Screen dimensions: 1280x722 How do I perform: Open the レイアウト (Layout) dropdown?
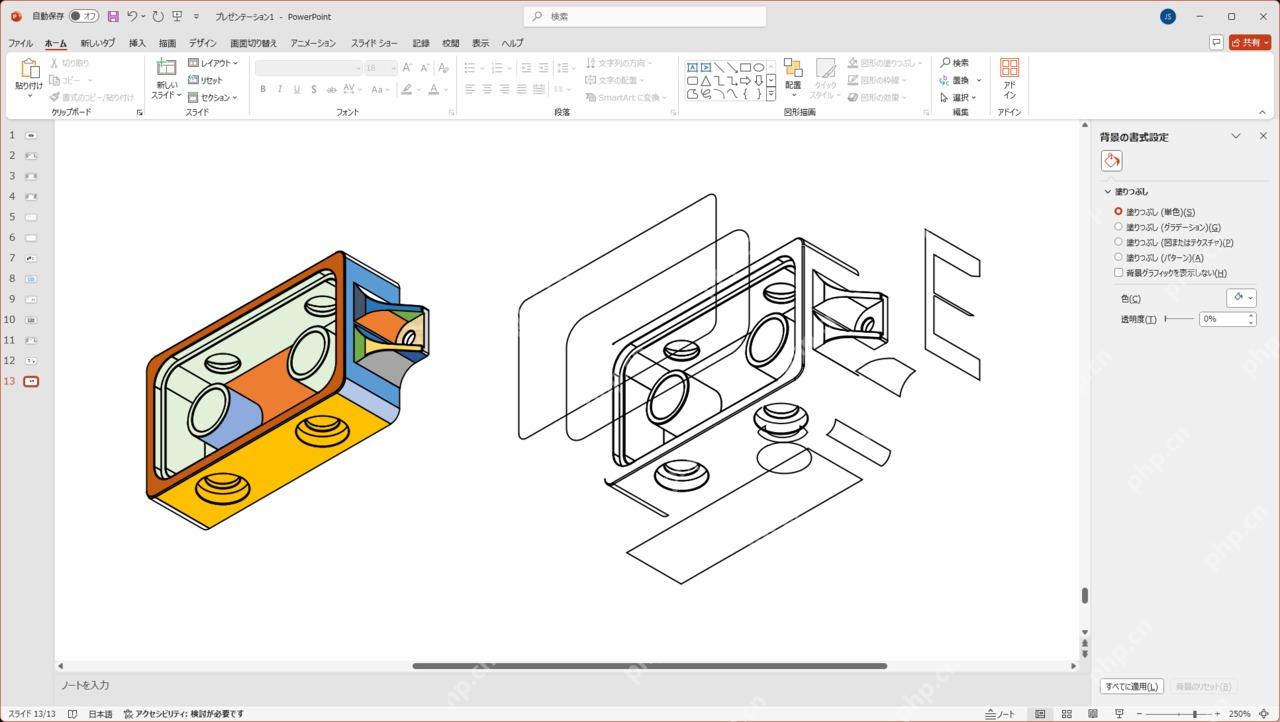pyautogui.click(x=213, y=63)
